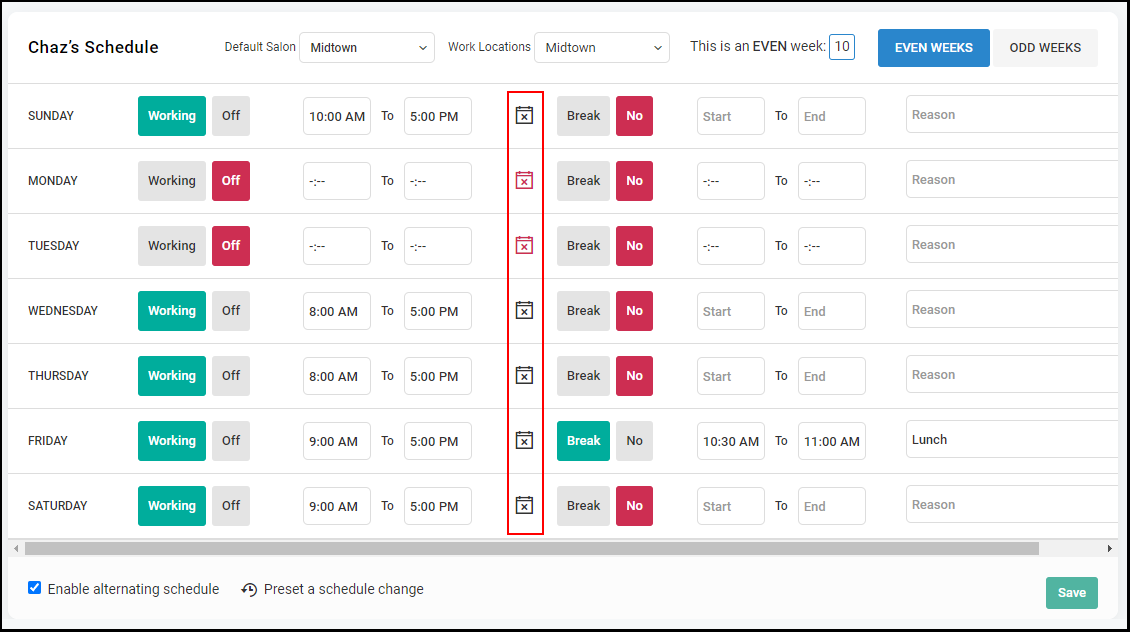Expand the Work Locations dropdown

pyautogui.click(x=602, y=48)
